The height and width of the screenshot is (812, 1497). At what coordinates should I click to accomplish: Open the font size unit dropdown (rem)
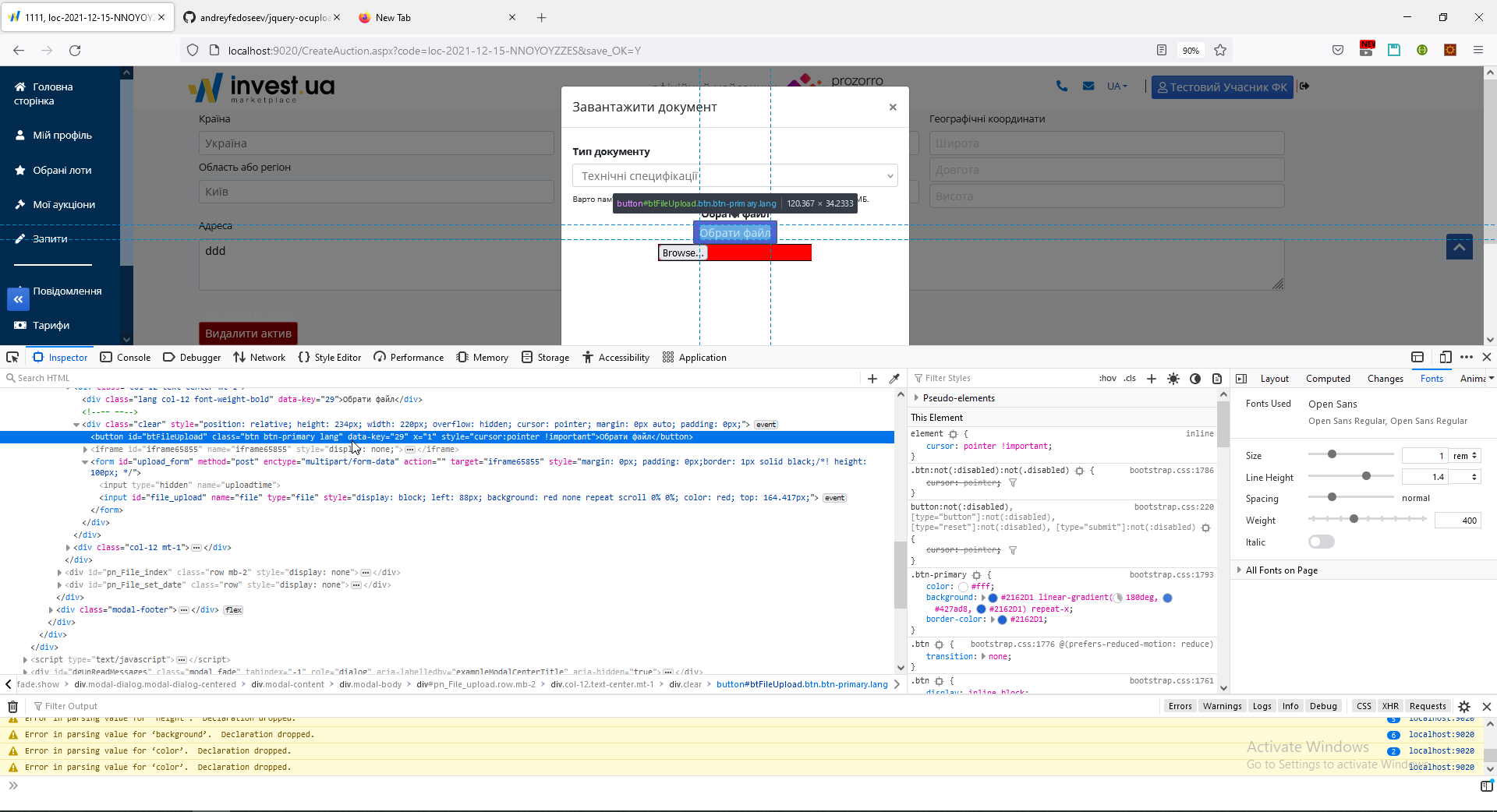(1464, 456)
